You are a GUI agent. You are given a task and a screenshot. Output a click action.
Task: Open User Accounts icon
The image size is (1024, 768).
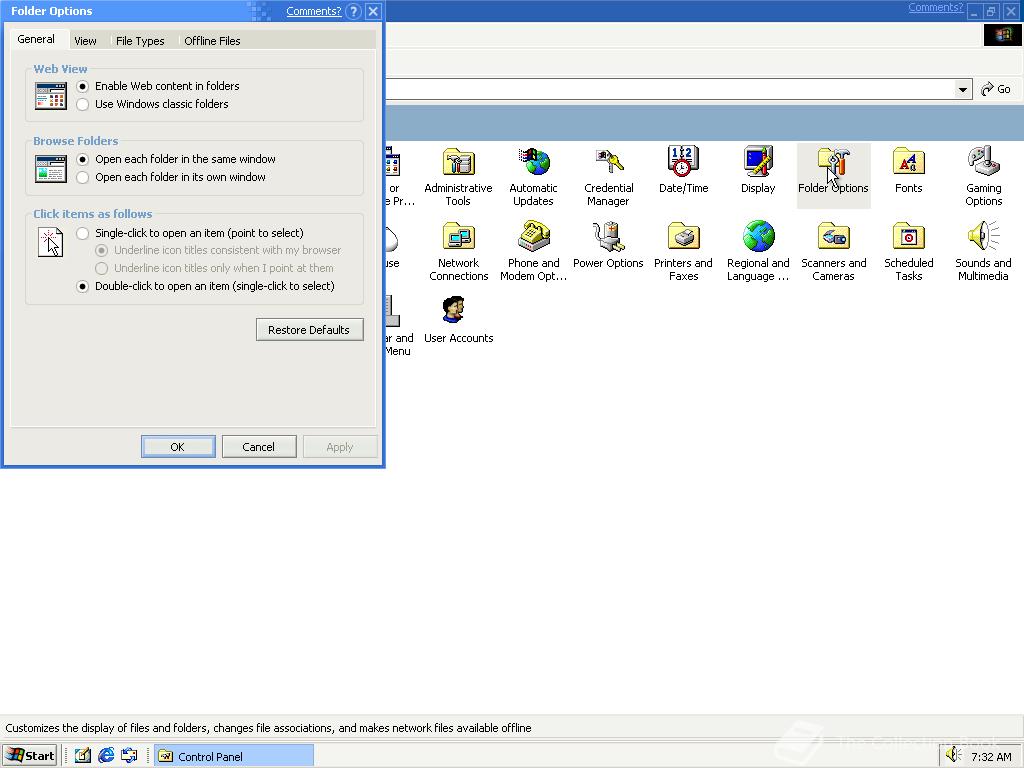tap(458, 320)
